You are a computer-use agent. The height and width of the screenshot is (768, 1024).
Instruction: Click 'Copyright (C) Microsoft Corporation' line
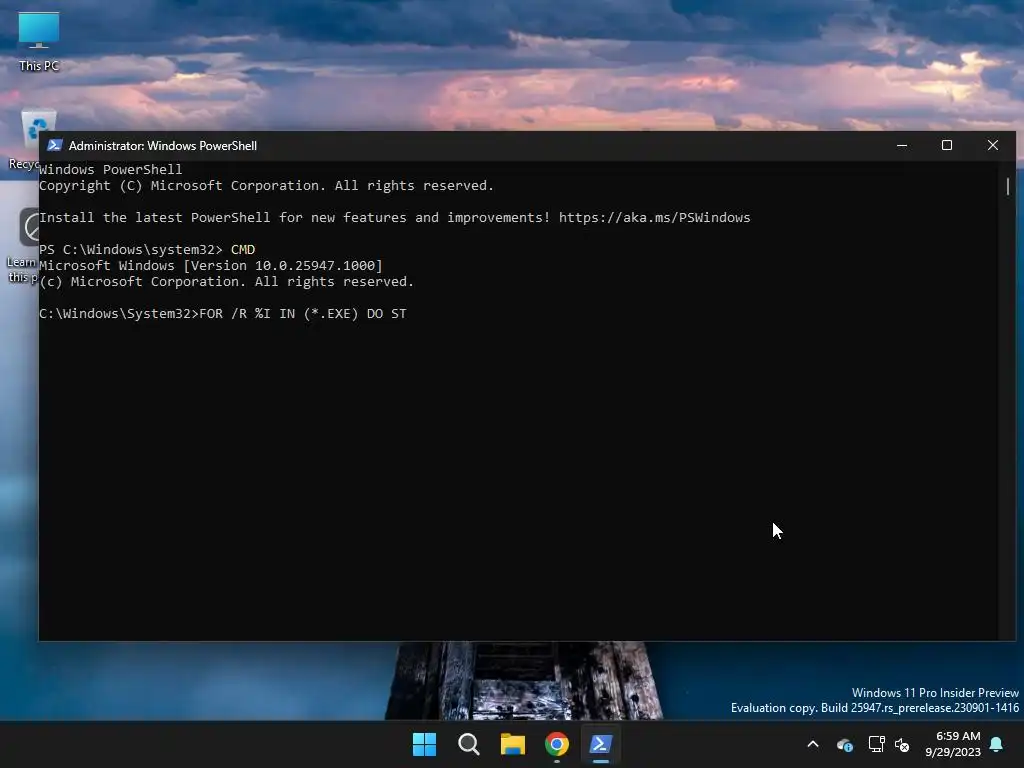(x=266, y=185)
